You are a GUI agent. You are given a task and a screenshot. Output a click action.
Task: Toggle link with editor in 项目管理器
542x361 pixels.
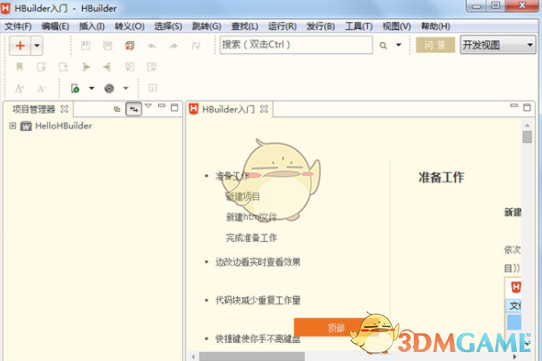[x=133, y=109]
